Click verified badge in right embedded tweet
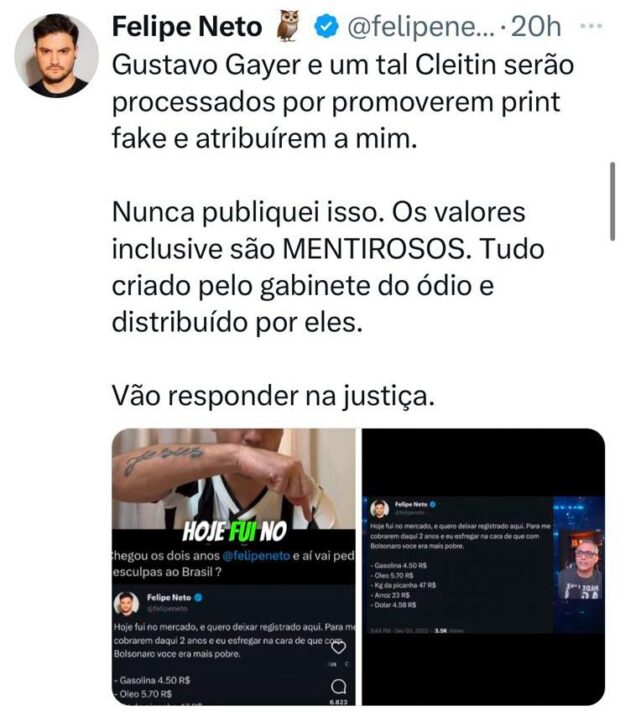 [x=432, y=504]
